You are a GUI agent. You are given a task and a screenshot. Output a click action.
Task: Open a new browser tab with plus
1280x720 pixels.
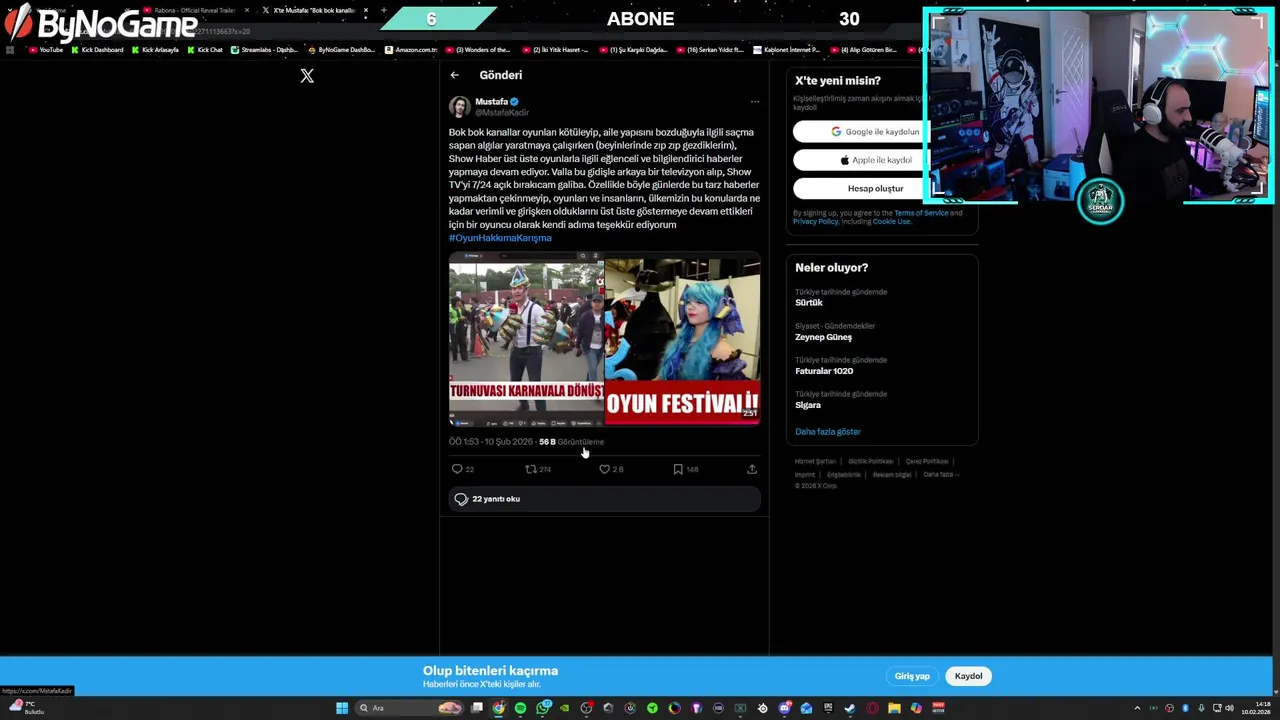coord(384,10)
